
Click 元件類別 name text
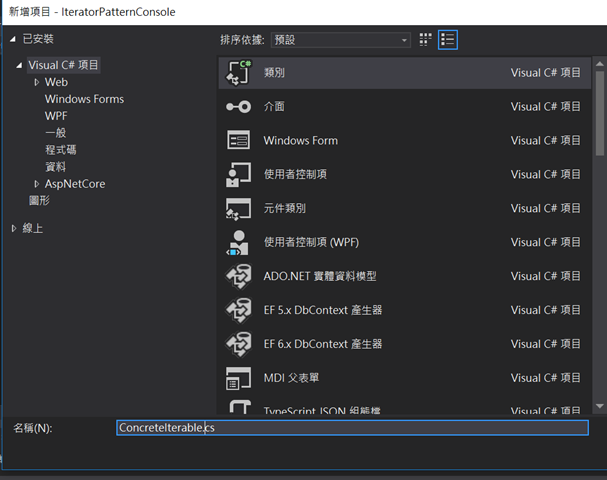[285, 208]
